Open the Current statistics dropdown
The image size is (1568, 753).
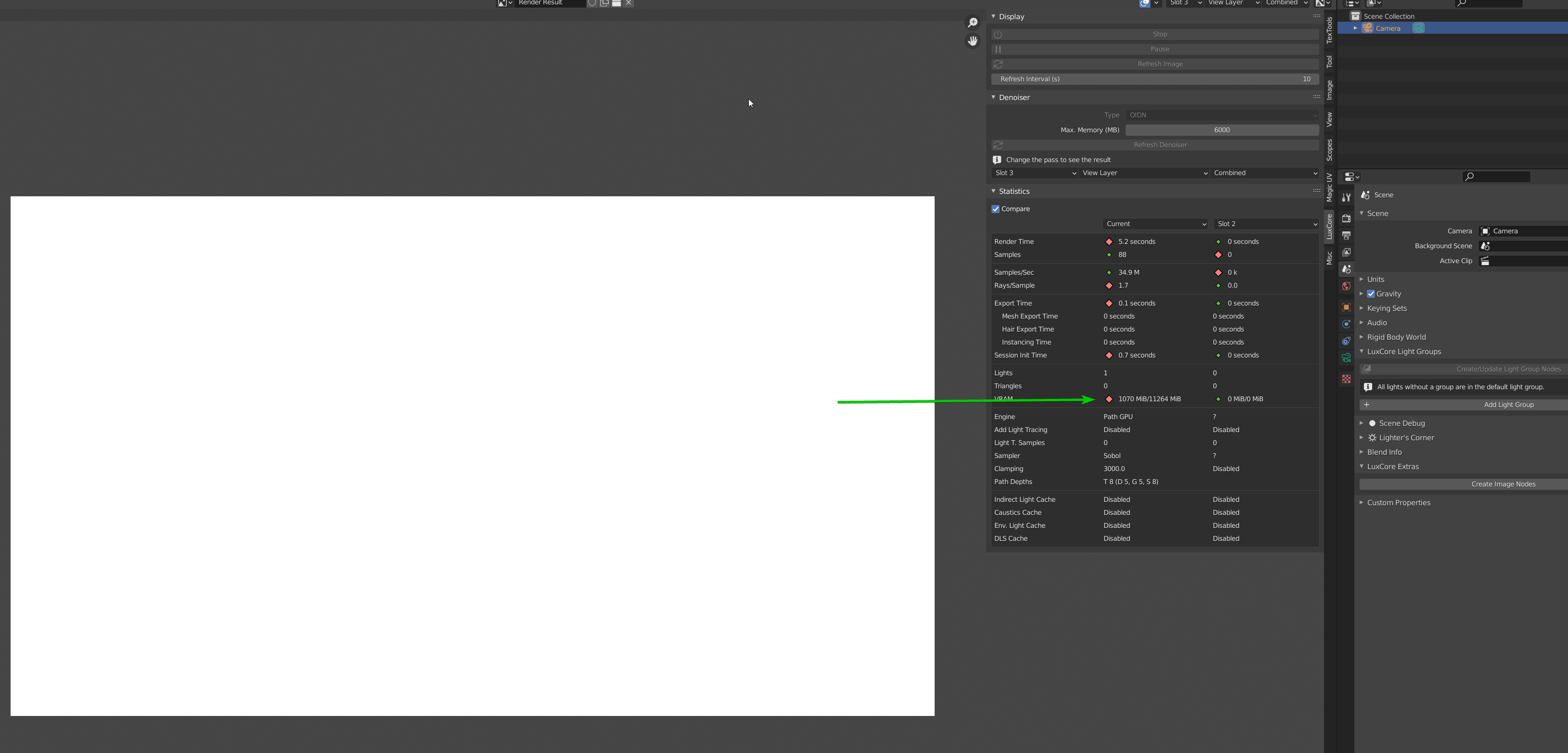(x=1155, y=224)
